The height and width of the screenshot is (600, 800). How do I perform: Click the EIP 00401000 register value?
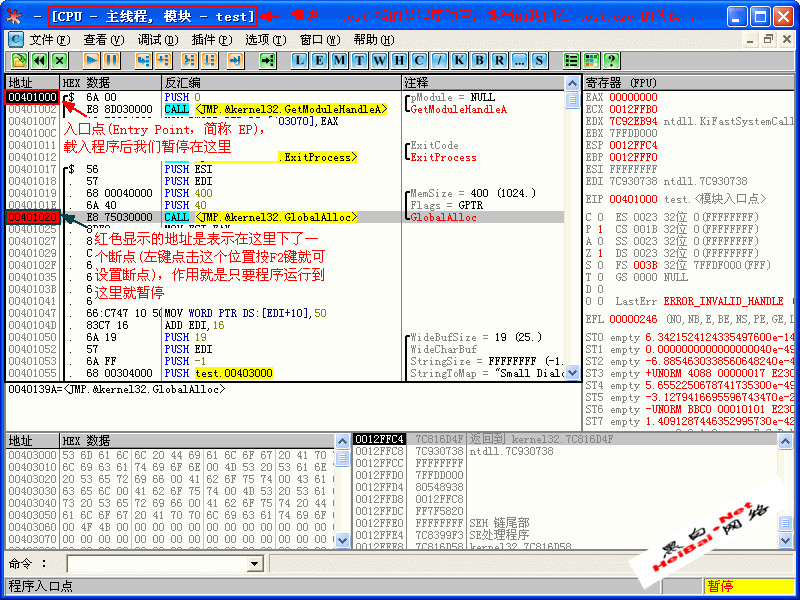[633, 199]
